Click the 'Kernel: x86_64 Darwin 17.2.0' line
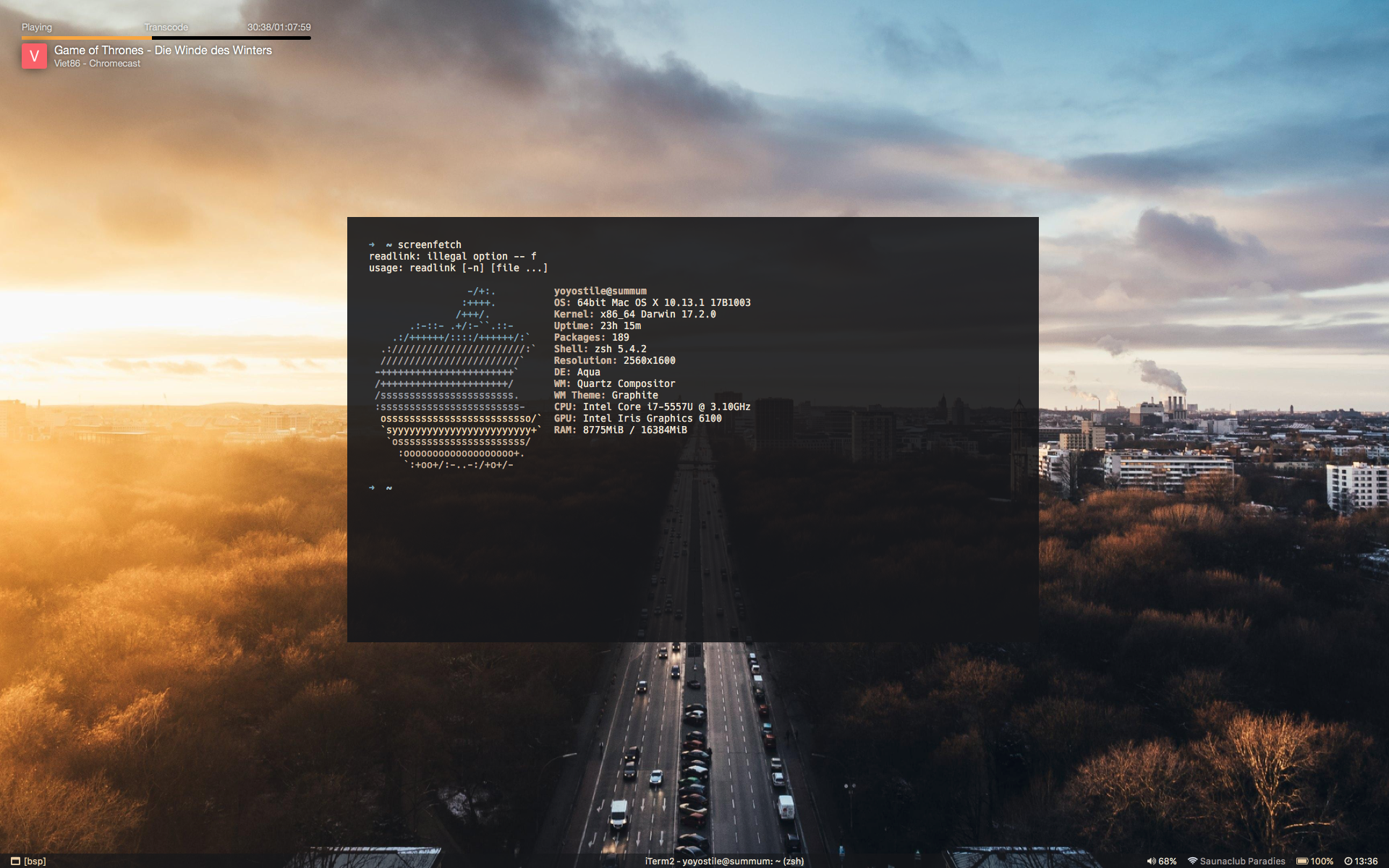 (635, 314)
